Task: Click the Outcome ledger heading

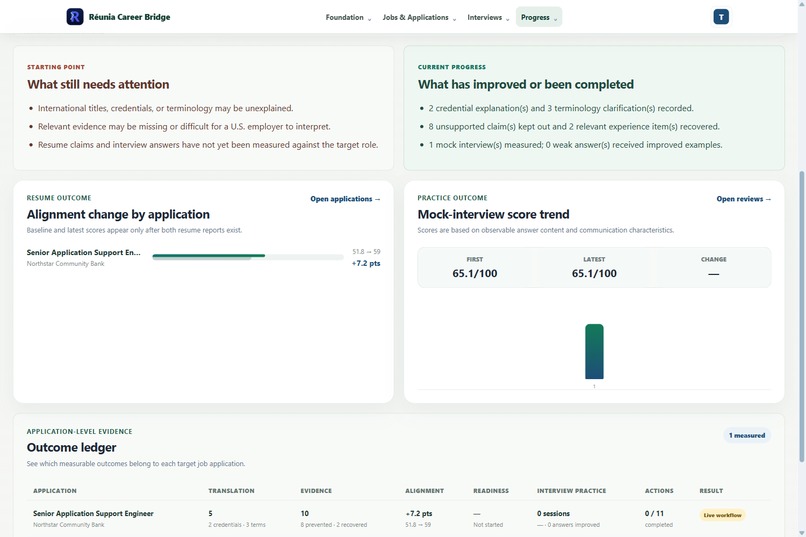Action: click(71, 448)
